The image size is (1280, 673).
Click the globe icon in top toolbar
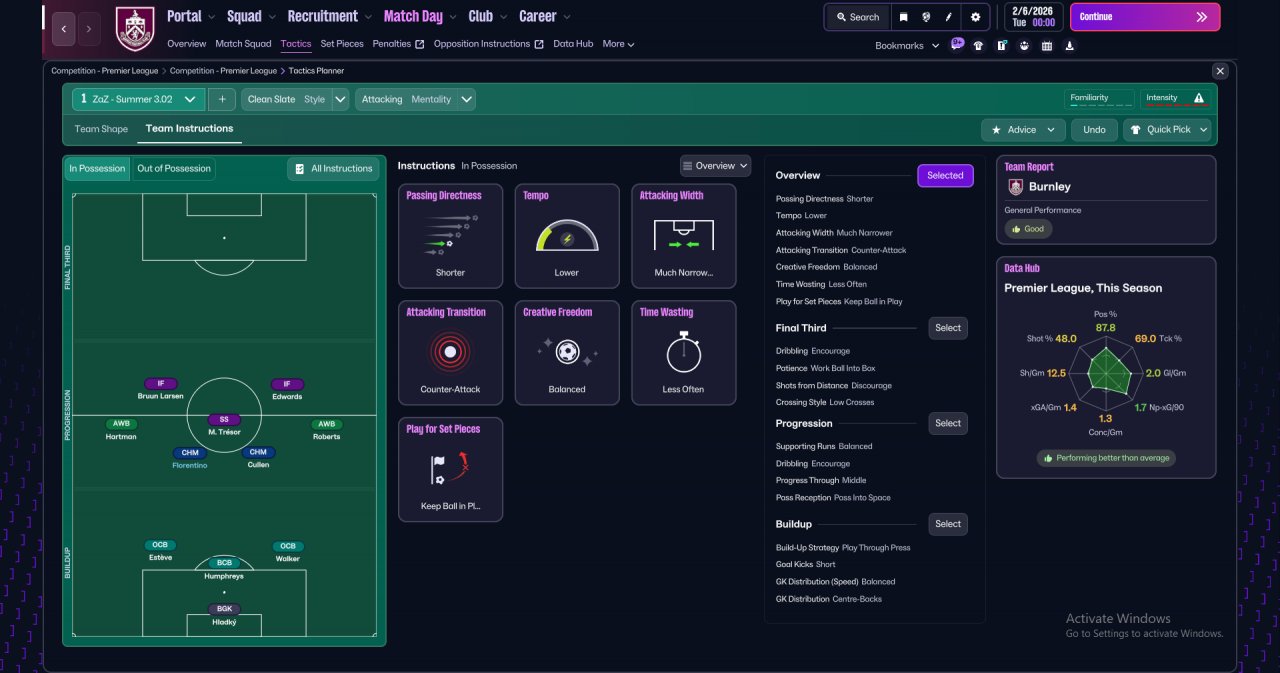point(926,17)
